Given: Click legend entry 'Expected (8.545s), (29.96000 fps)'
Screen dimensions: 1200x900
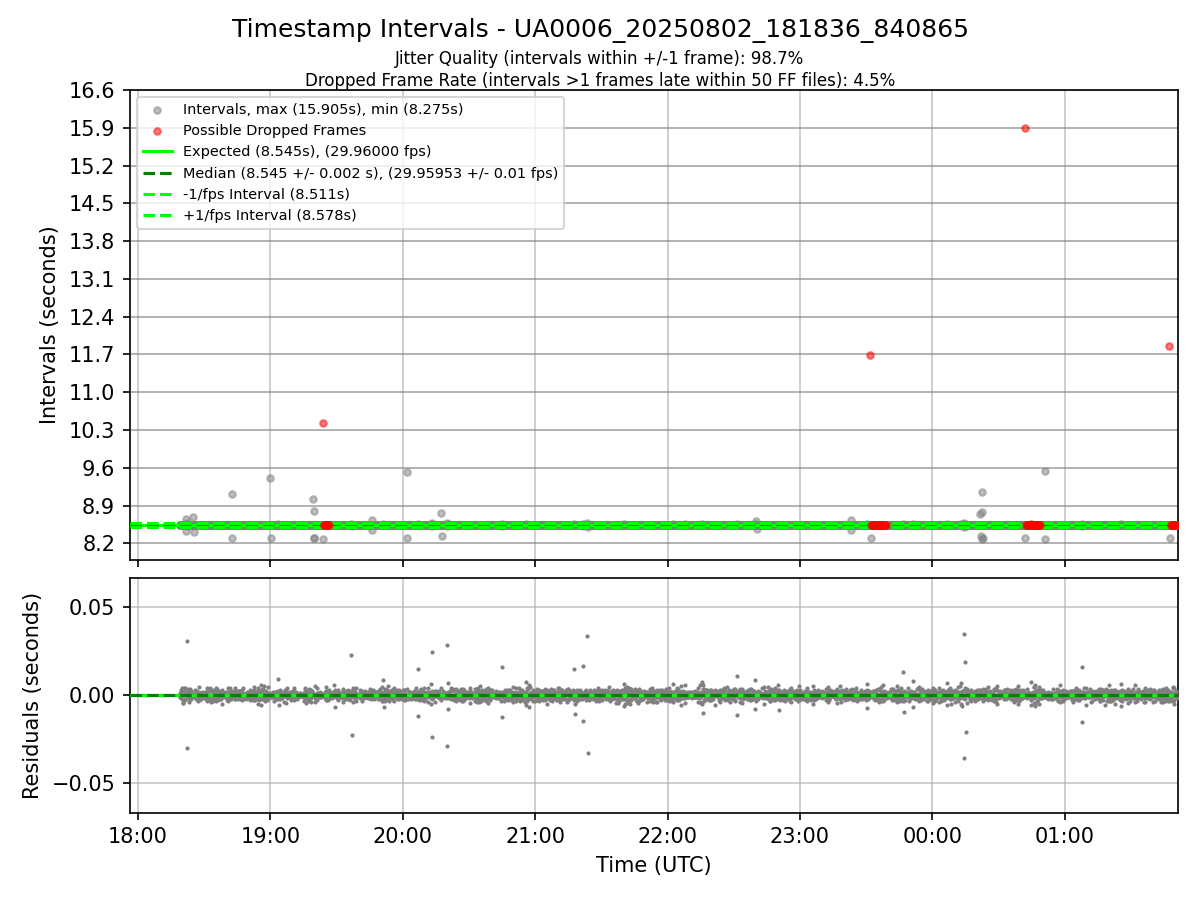Looking at the screenshot, I should pos(307,151).
